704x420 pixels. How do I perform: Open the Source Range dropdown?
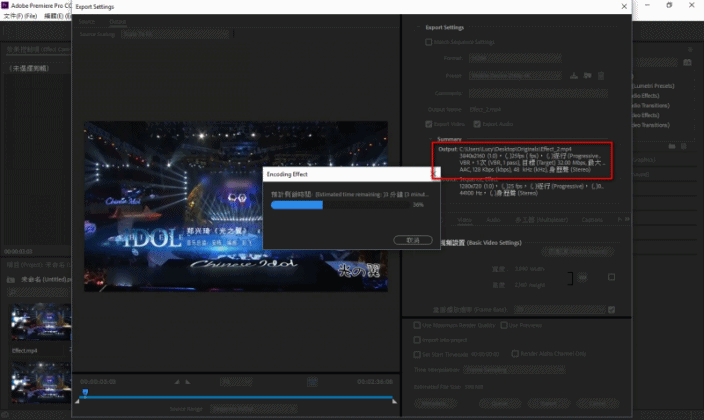point(254,409)
